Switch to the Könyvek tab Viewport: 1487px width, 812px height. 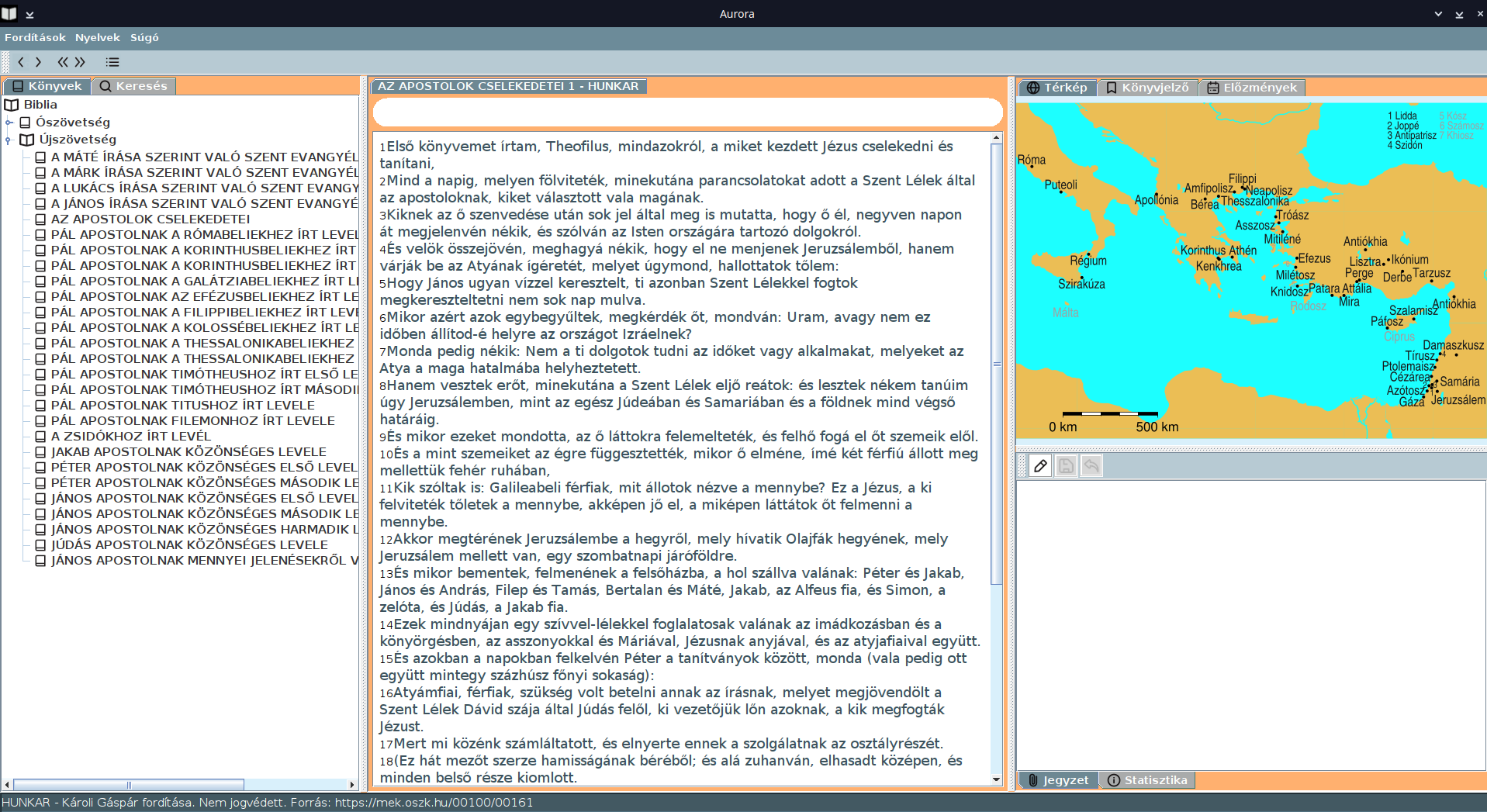47,86
